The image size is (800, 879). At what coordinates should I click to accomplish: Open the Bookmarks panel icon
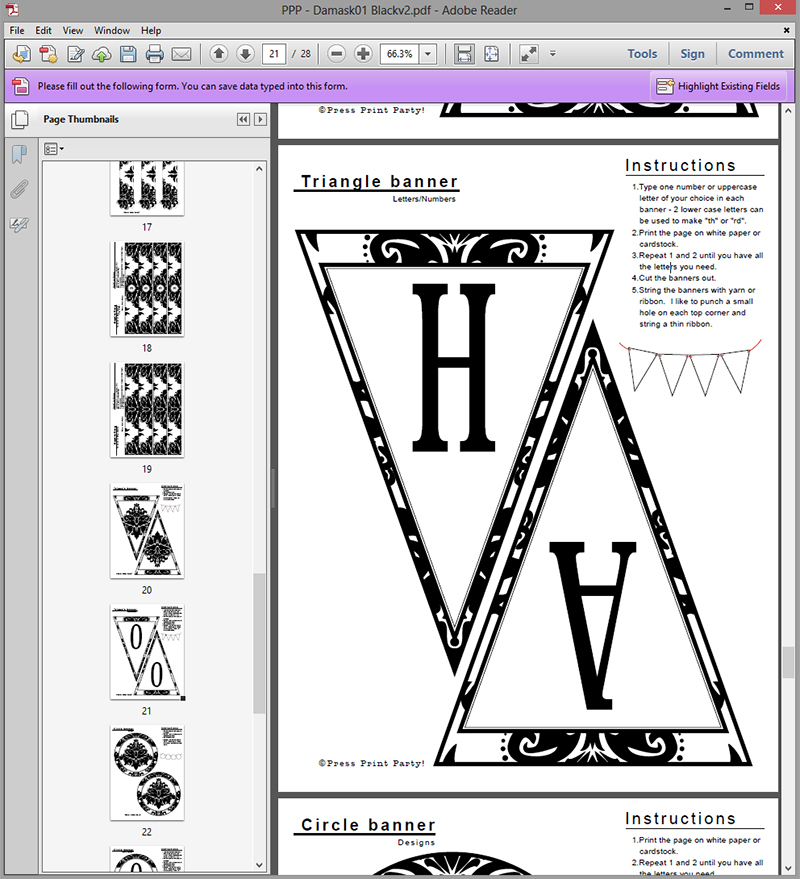(x=19, y=154)
